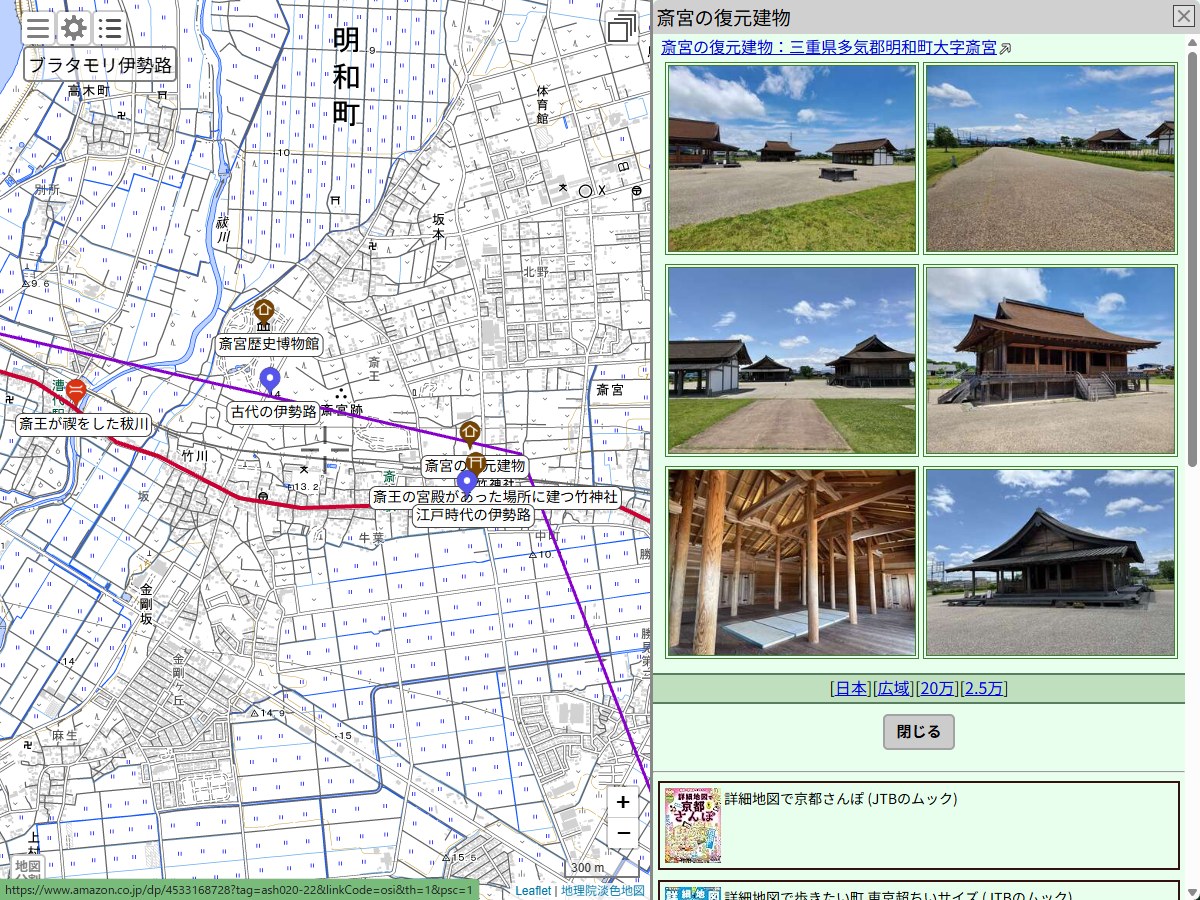
Task: Zoom in the map with plus button
Action: tap(623, 802)
